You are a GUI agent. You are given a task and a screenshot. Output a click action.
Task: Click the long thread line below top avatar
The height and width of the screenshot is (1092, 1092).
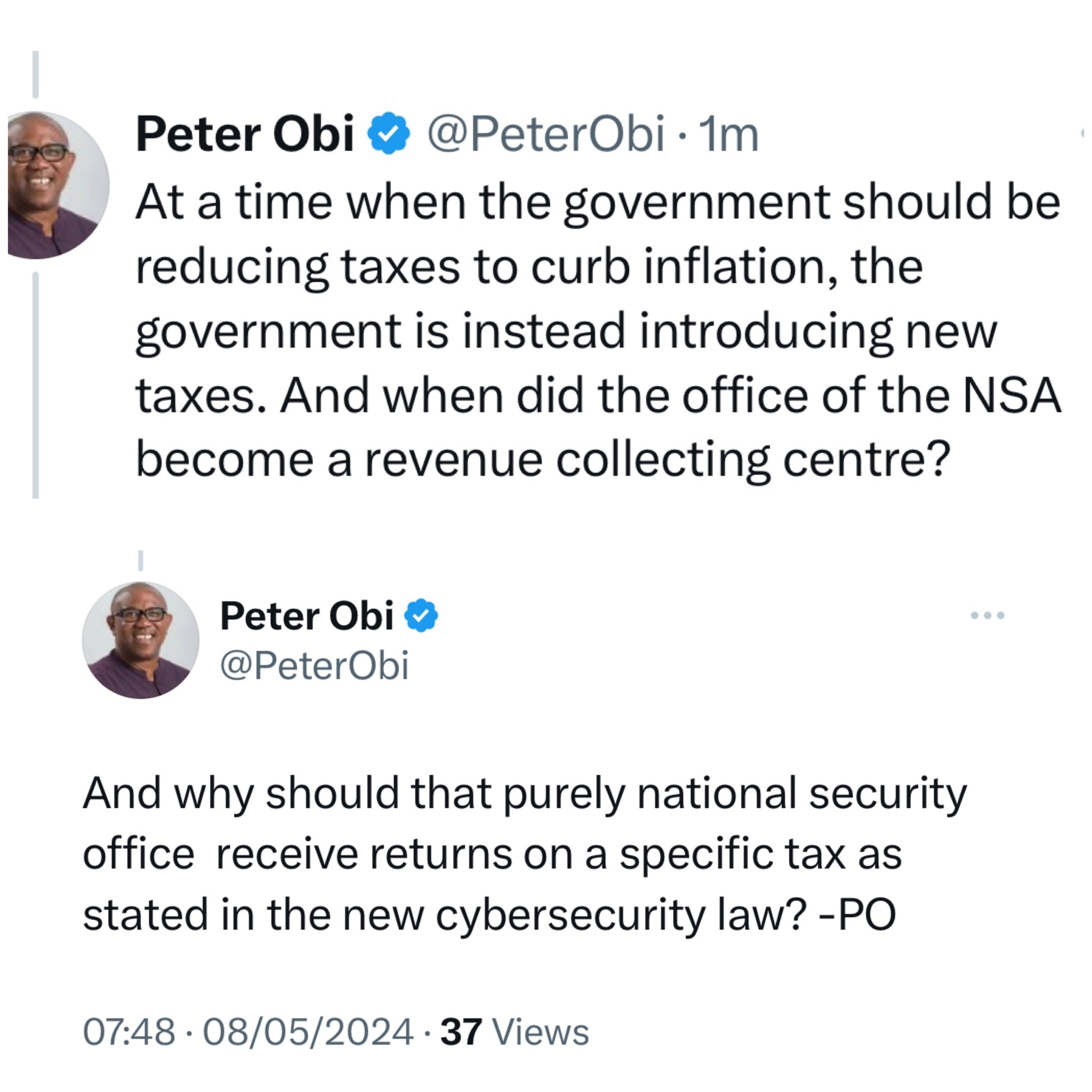point(36,384)
